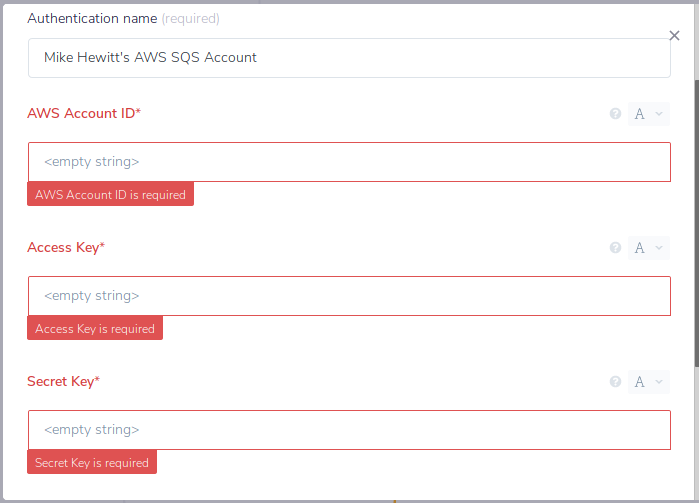Focus the Authentication name text field
699x503 pixels.
point(349,58)
